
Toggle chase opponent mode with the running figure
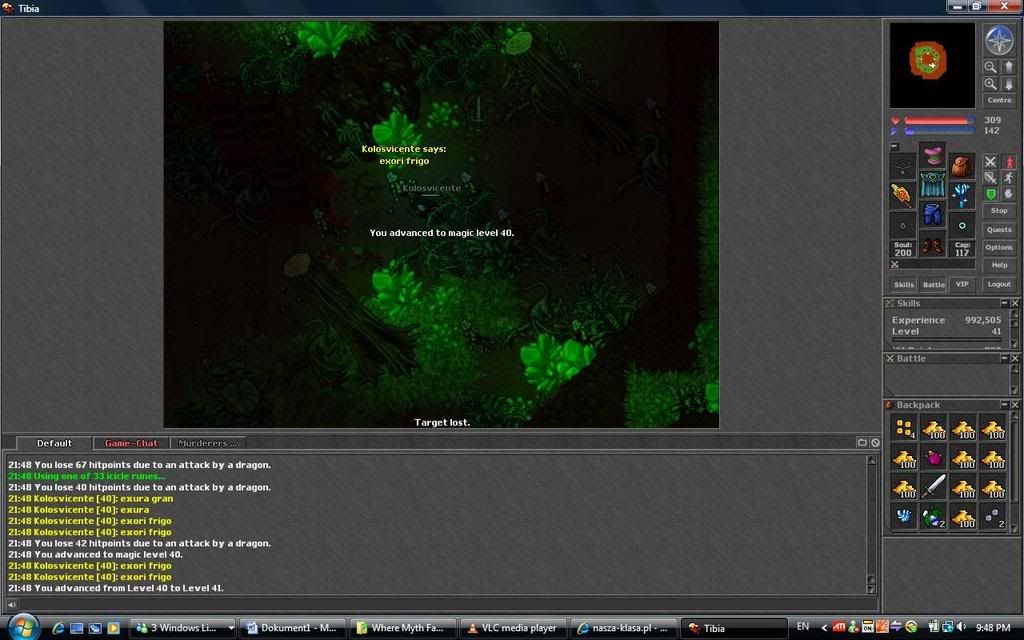coord(1008,178)
